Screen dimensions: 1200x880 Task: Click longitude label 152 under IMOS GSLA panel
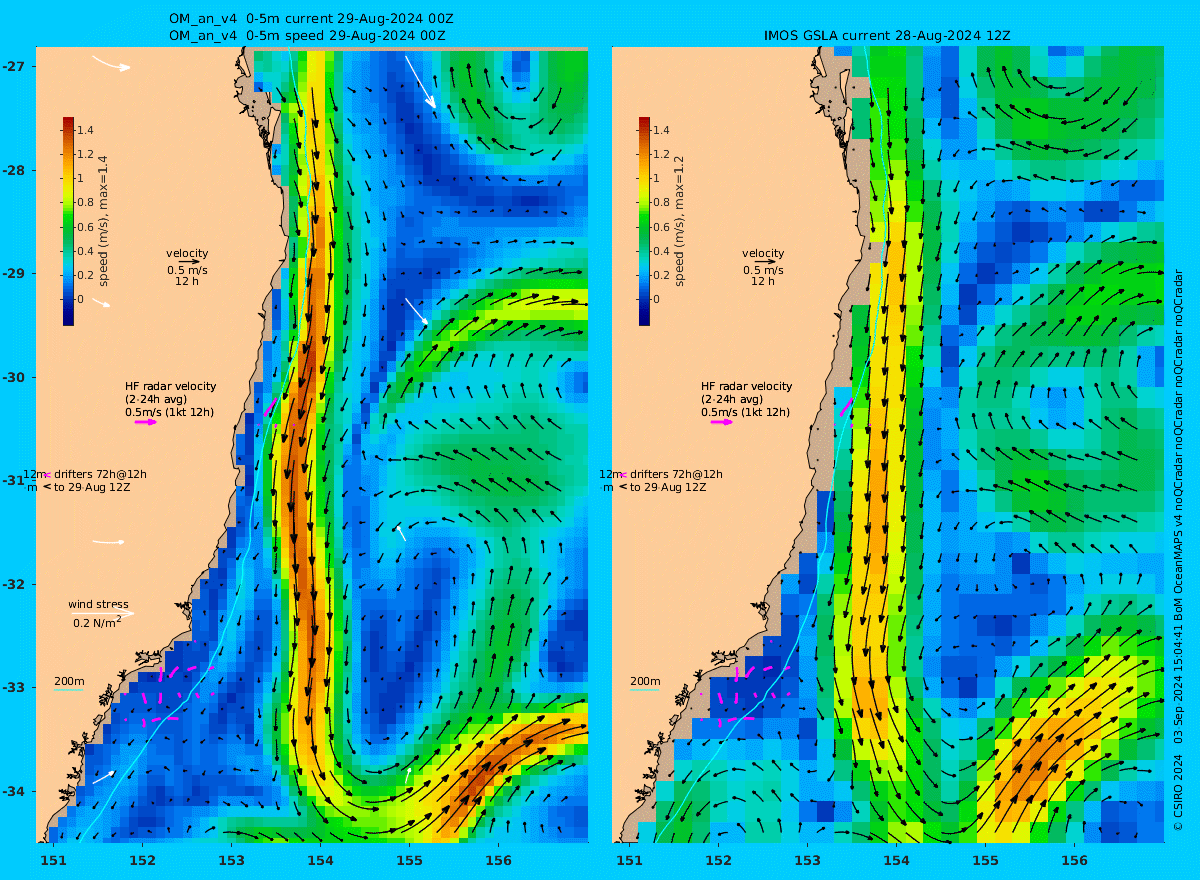(718, 861)
